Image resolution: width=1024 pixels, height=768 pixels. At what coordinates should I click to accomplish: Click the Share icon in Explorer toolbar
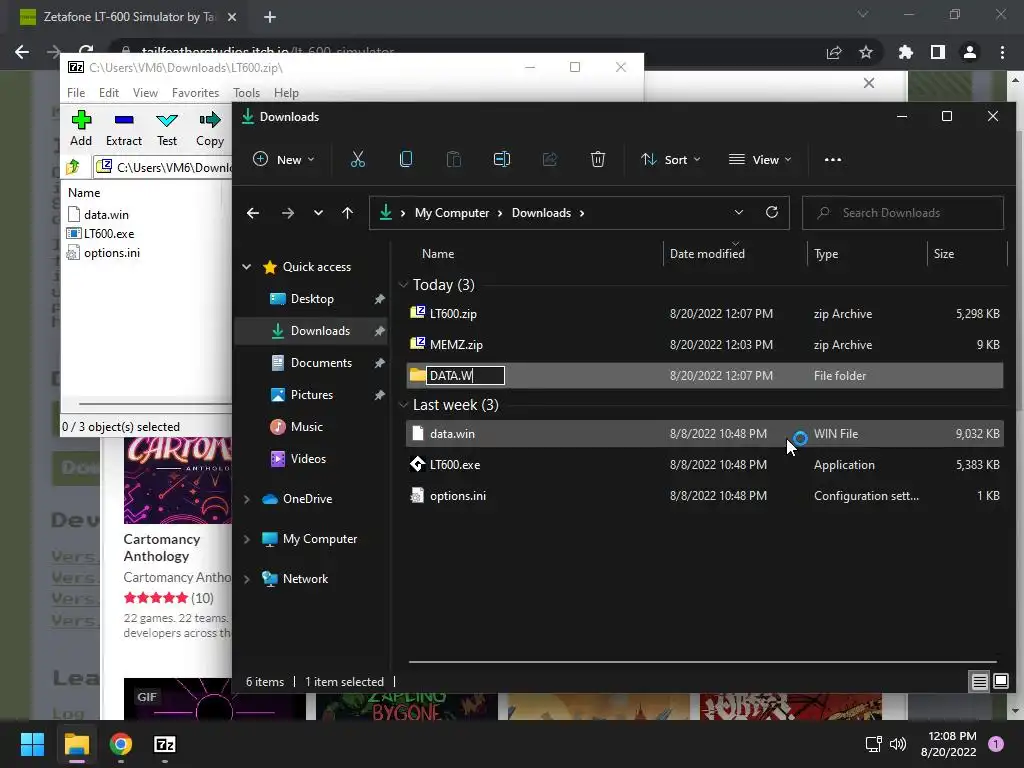coord(550,159)
